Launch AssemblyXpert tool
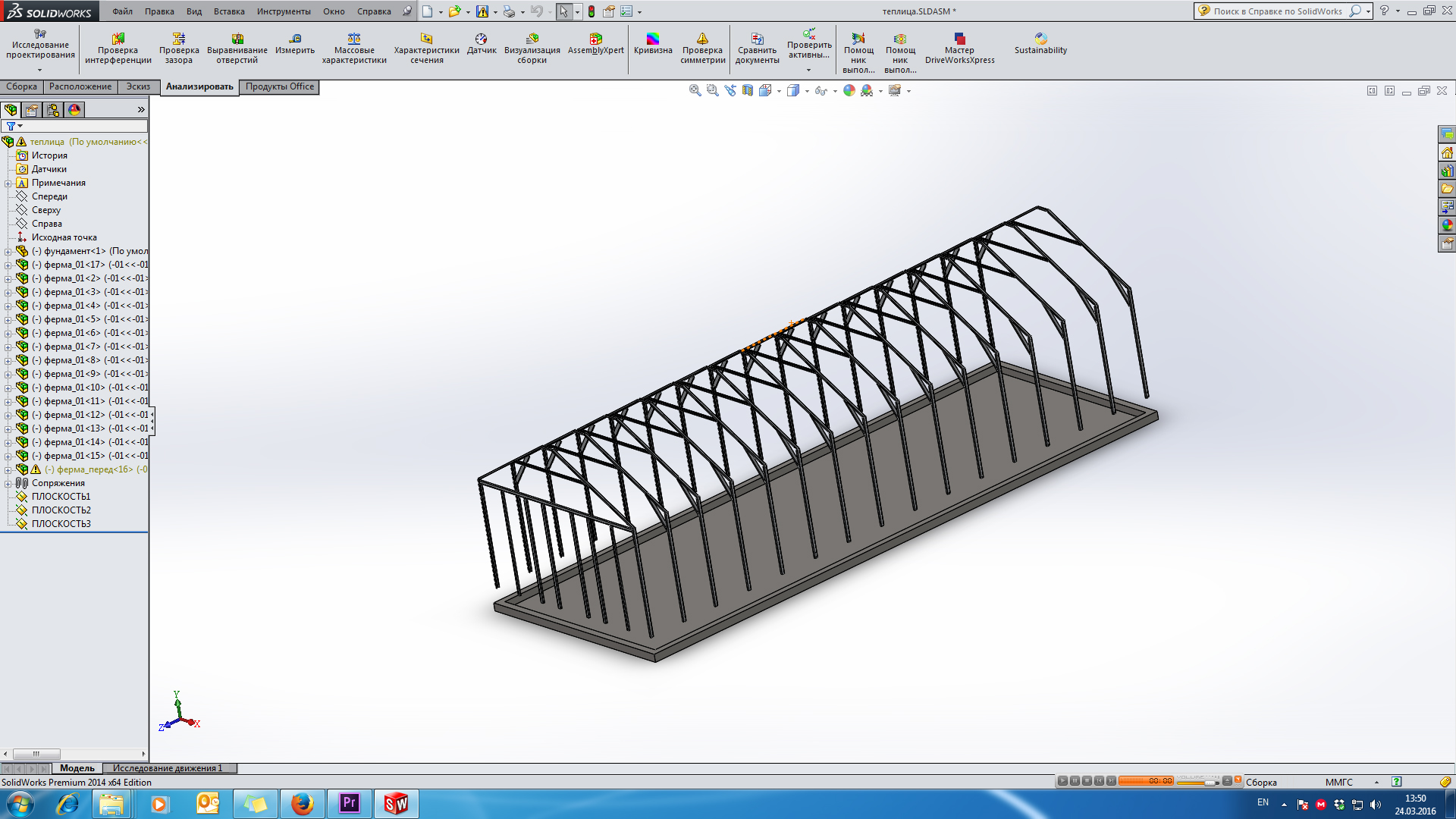This screenshot has height=819, width=1456. click(x=596, y=44)
